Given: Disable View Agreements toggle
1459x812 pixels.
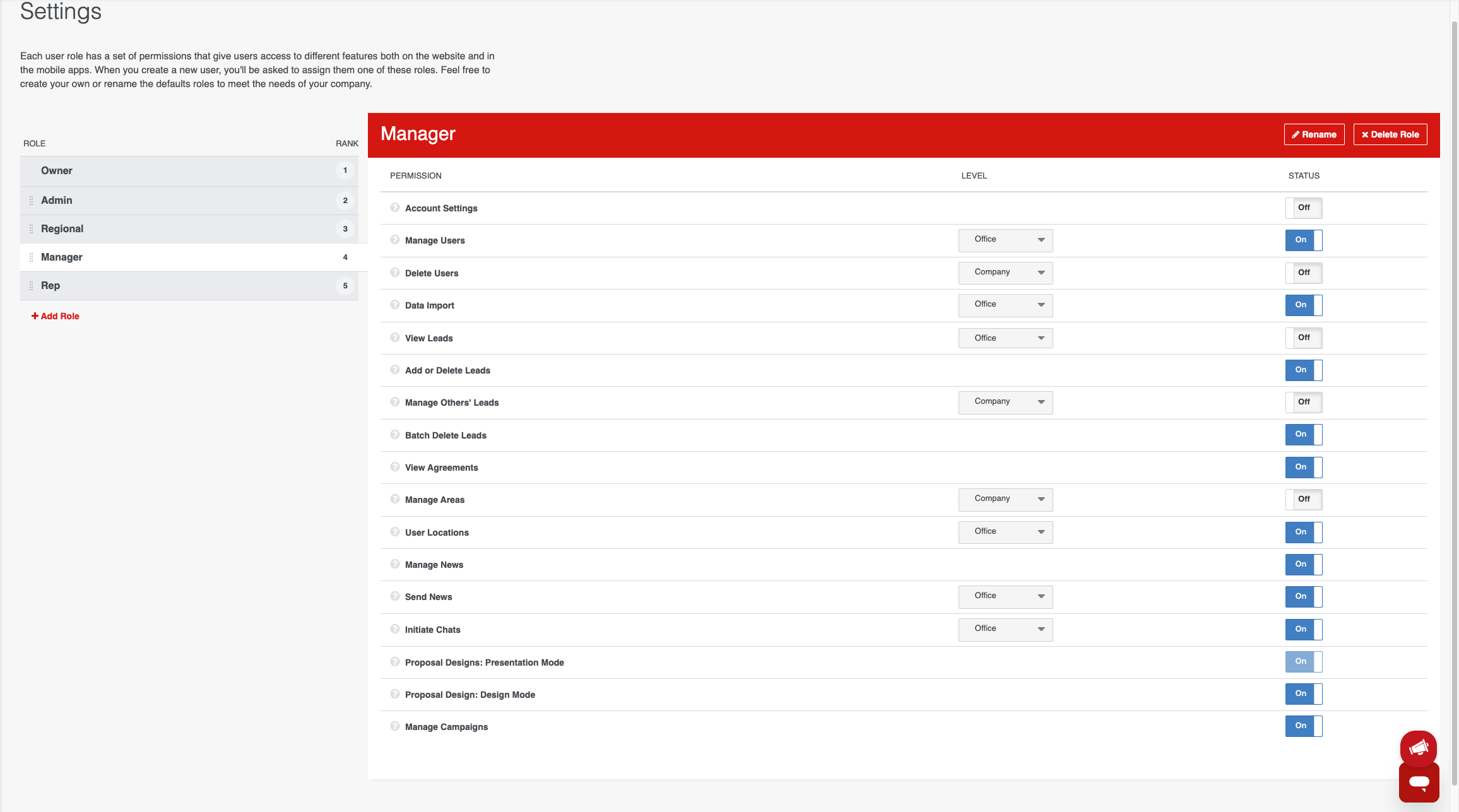Looking at the screenshot, I should point(1304,467).
